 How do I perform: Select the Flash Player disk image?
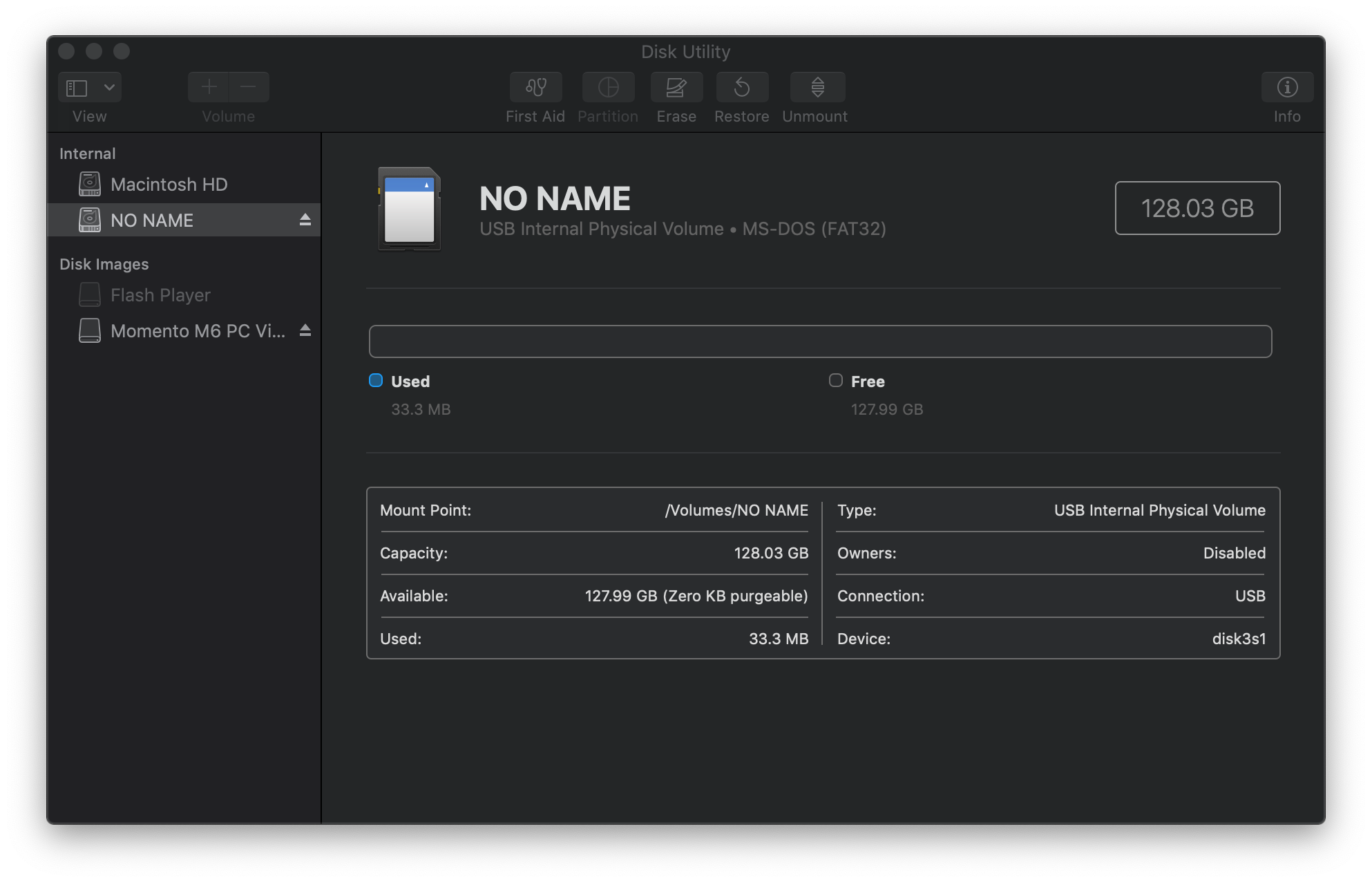click(160, 295)
